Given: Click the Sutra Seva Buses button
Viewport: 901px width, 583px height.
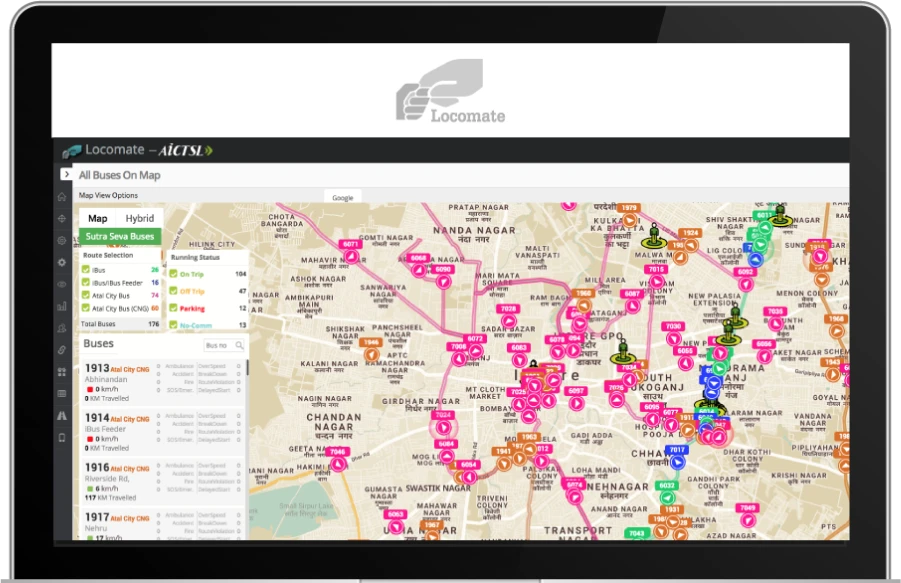Looking at the screenshot, I should 120,236.
